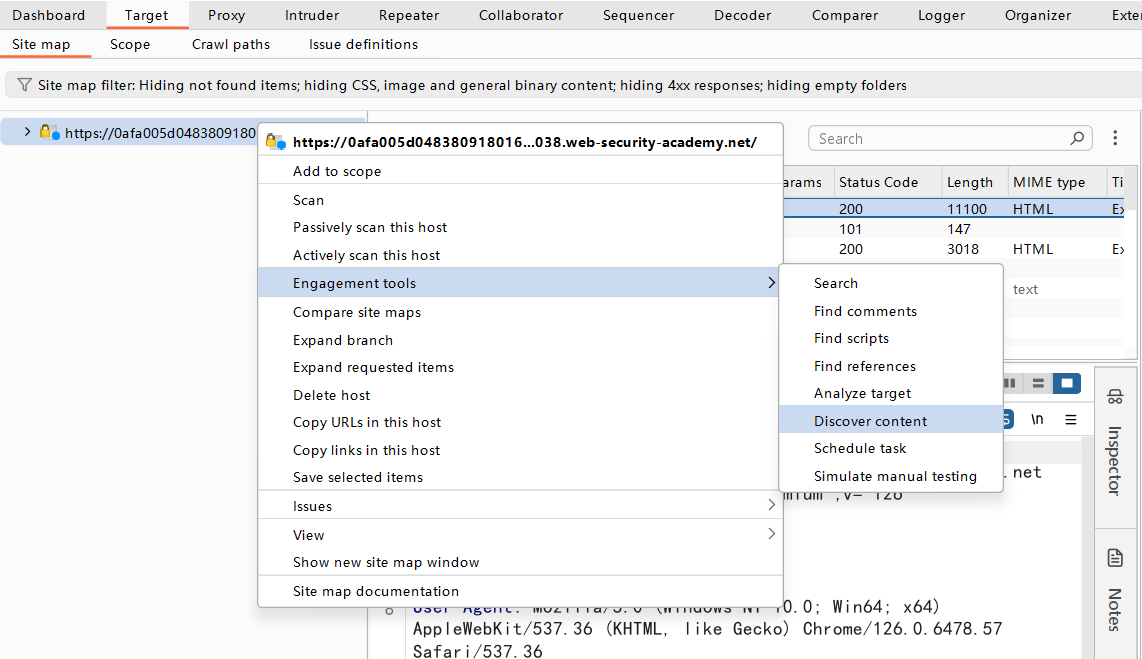
Task: Choose Add to scope in context menu
Action: 337,171
